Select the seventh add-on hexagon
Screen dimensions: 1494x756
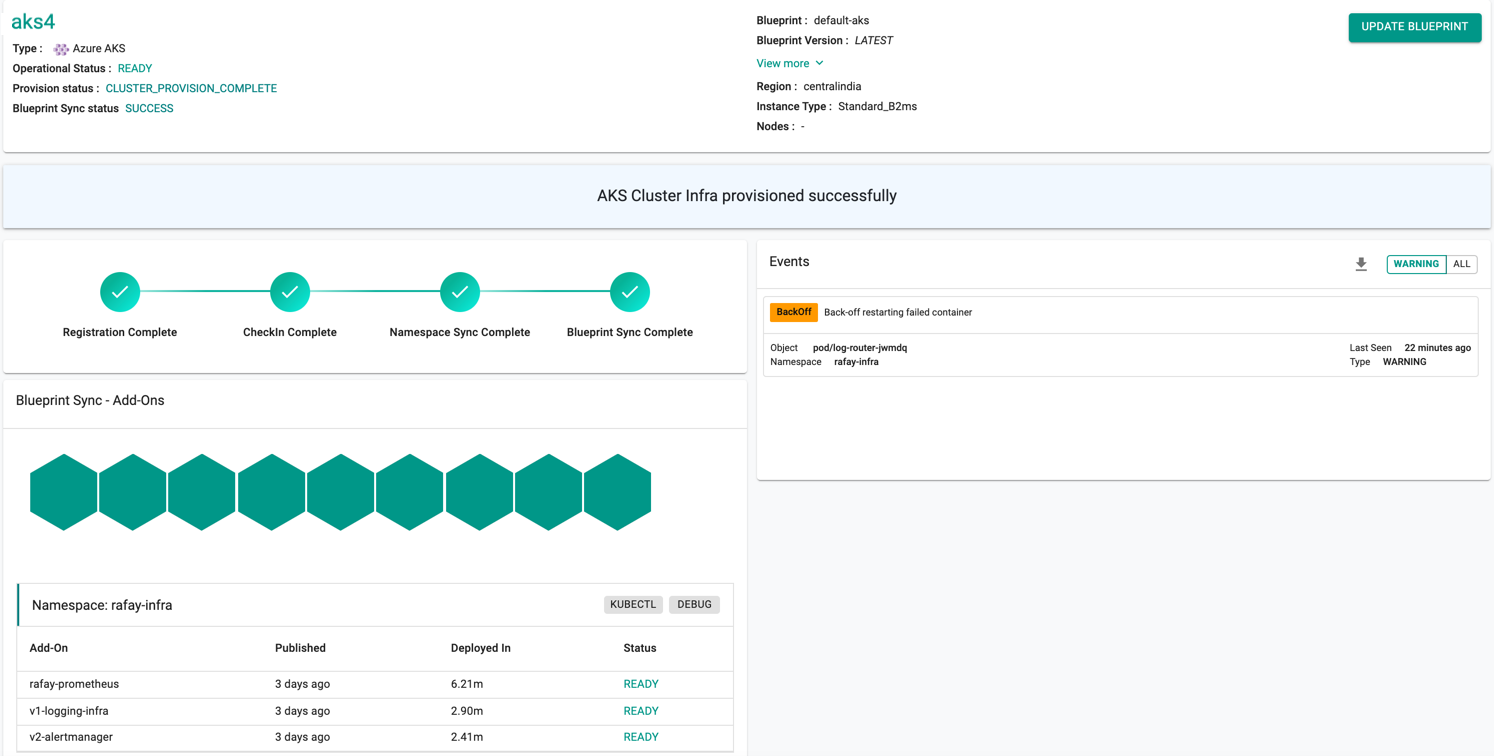(480, 492)
